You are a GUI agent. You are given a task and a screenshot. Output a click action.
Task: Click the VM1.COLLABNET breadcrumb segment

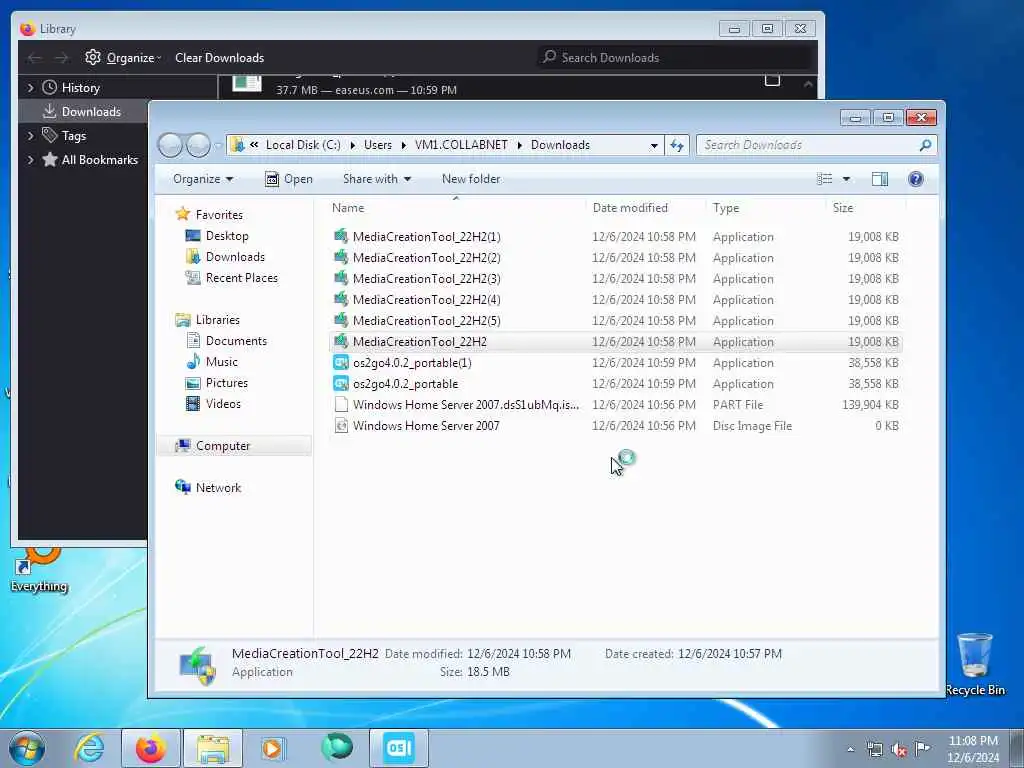[461, 145]
